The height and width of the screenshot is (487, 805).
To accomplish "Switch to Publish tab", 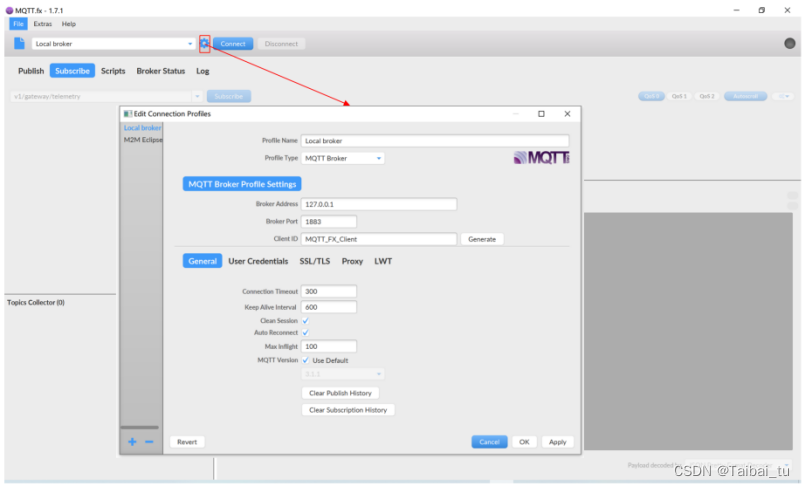I will click(x=31, y=71).
